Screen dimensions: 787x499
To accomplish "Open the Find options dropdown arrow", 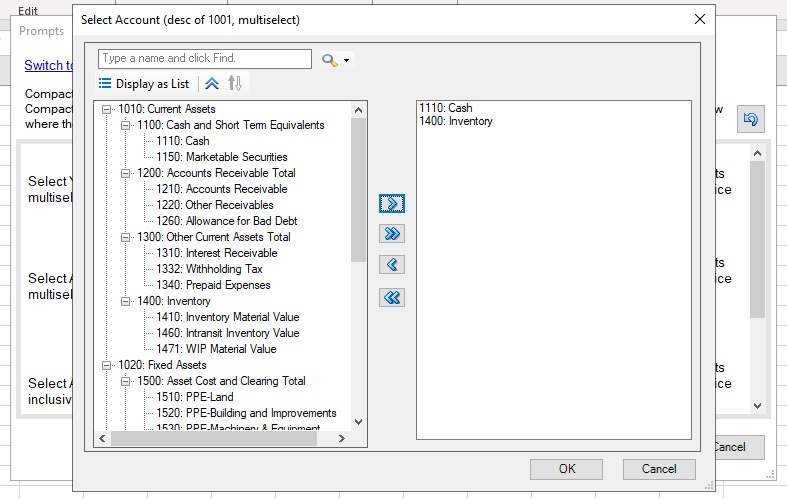I will (346, 60).
